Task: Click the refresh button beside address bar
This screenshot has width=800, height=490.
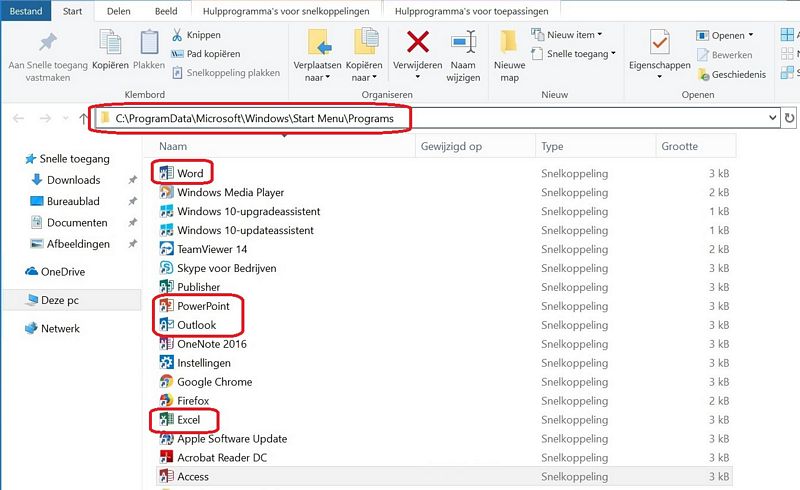Action: (789, 118)
